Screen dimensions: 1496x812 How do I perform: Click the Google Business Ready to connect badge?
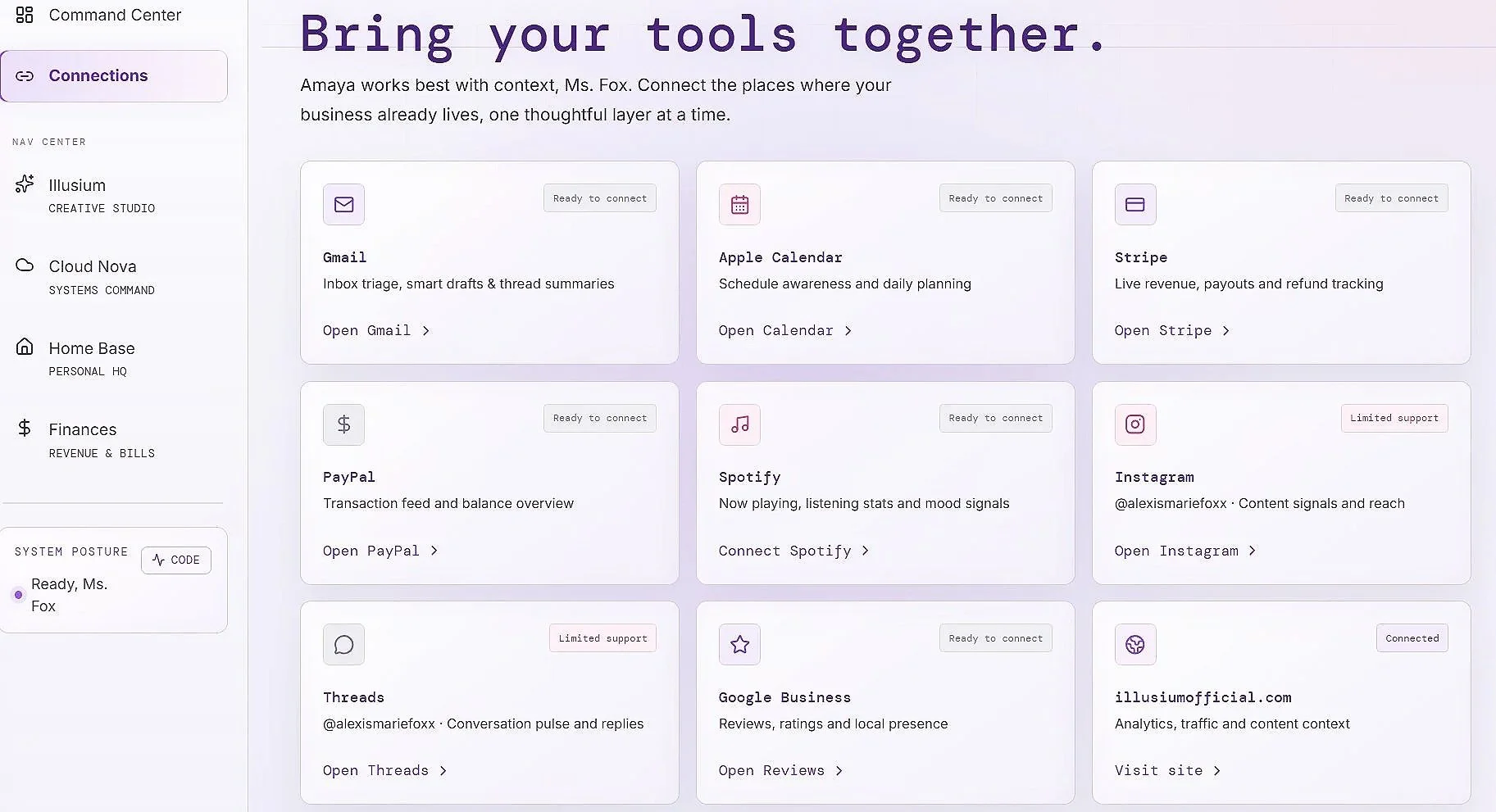(996, 638)
